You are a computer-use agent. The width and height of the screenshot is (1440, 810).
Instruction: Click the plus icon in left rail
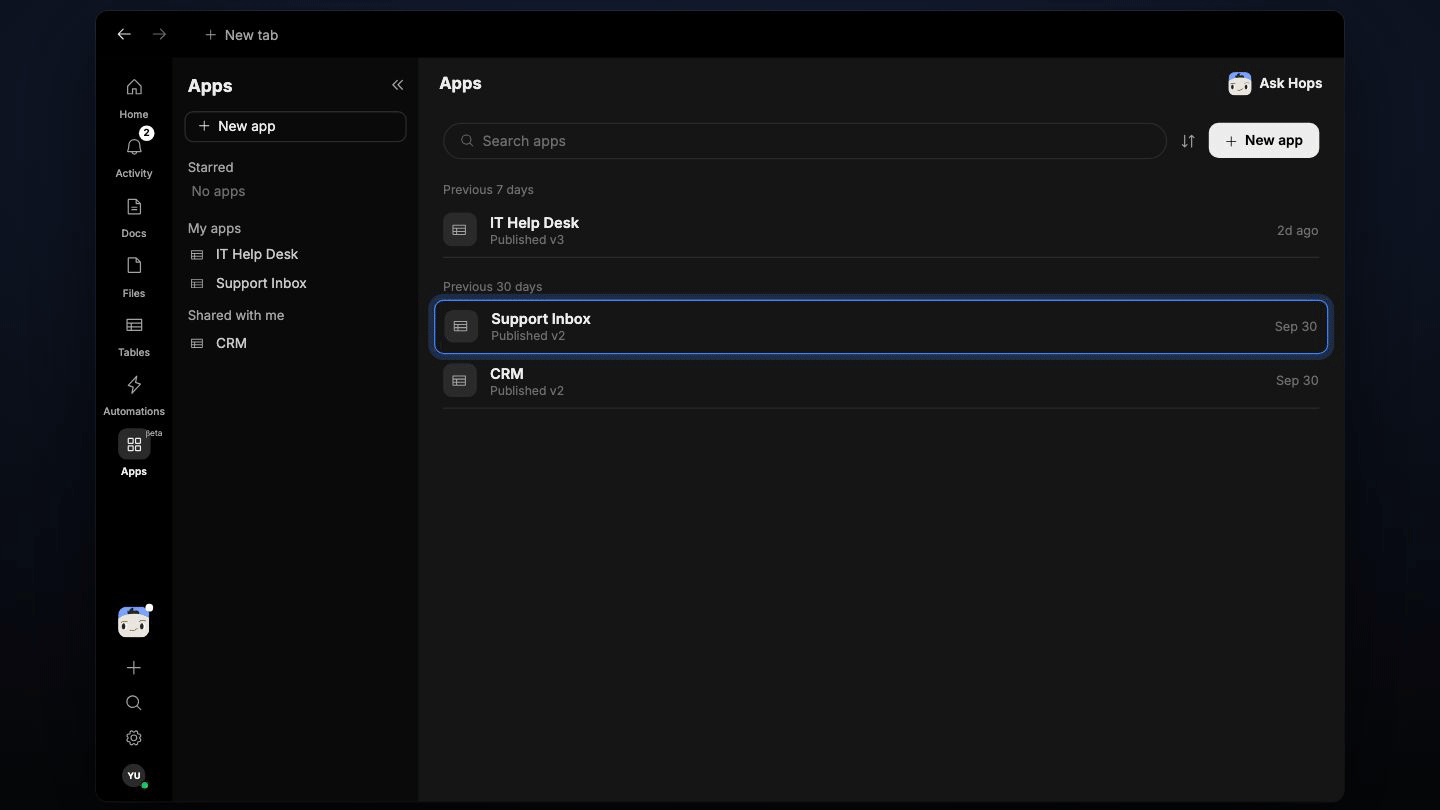pyautogui.click(x=134, y=668)
